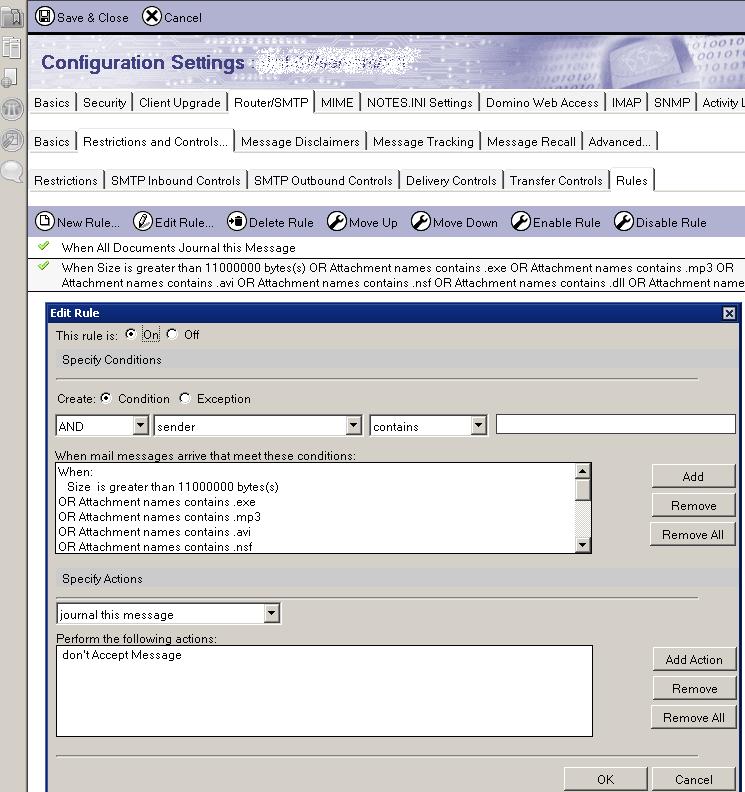Screen dimensions: 745x792
Task: Select Create Exception radio button
Action: [x=185, y=398]
